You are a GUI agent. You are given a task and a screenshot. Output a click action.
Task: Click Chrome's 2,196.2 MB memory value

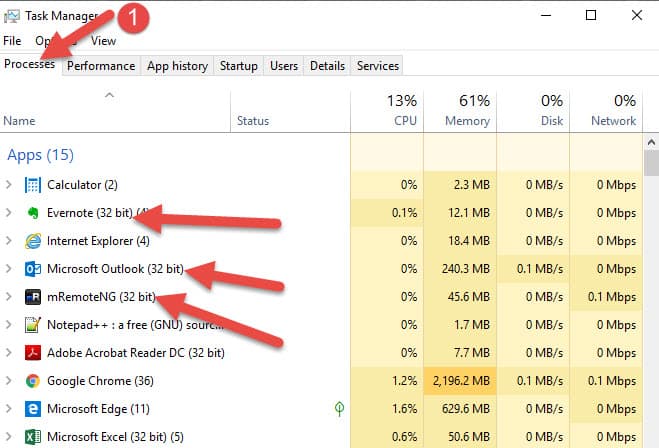(461, 381)
